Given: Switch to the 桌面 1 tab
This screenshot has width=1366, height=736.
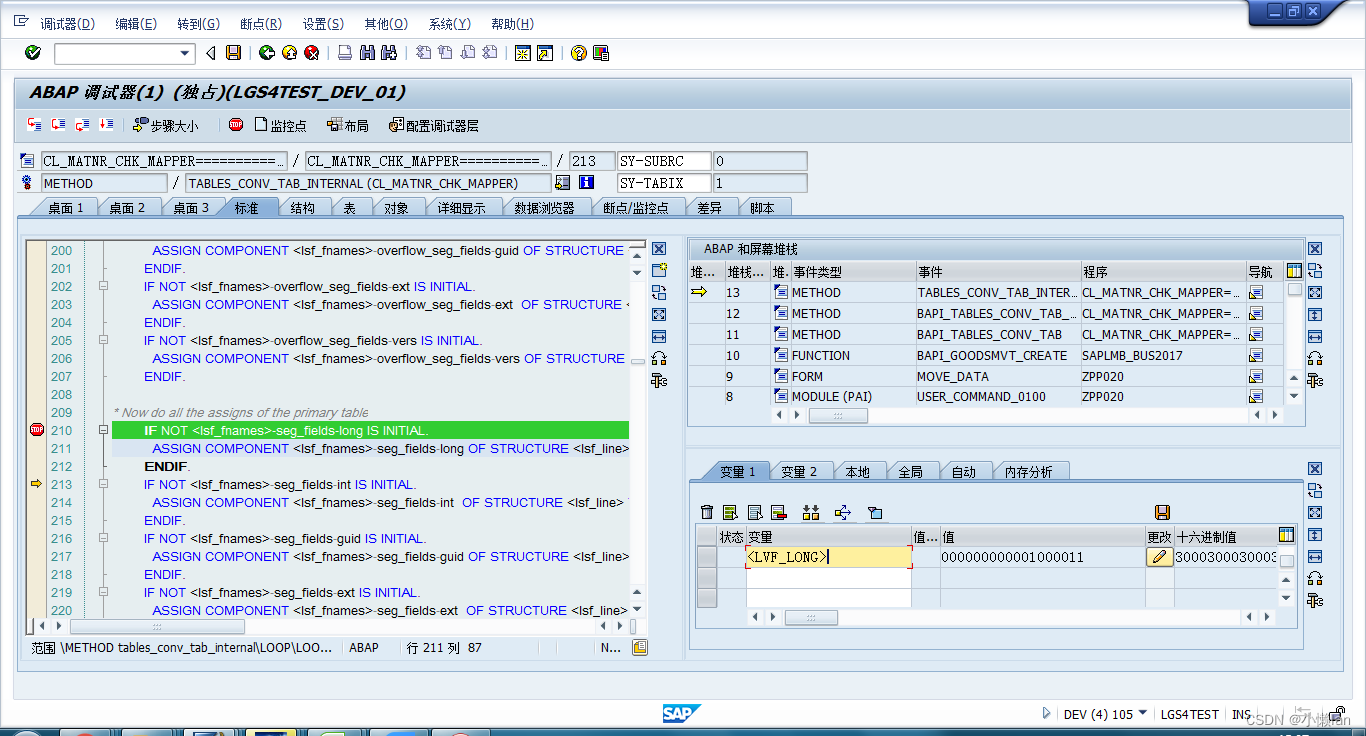Looking at the screenshot, I should 65,208.
